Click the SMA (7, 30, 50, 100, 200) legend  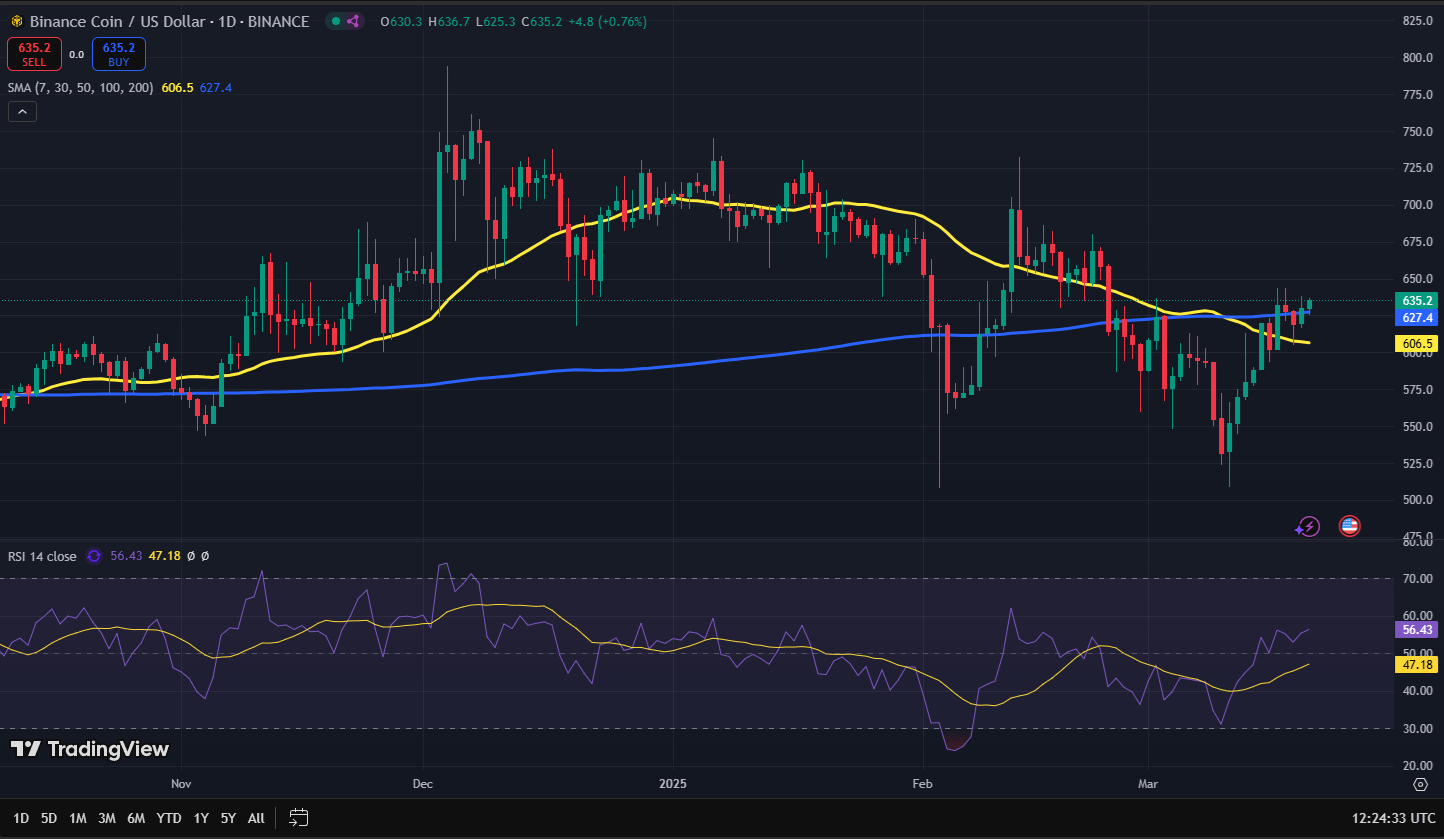click(81, 88)
